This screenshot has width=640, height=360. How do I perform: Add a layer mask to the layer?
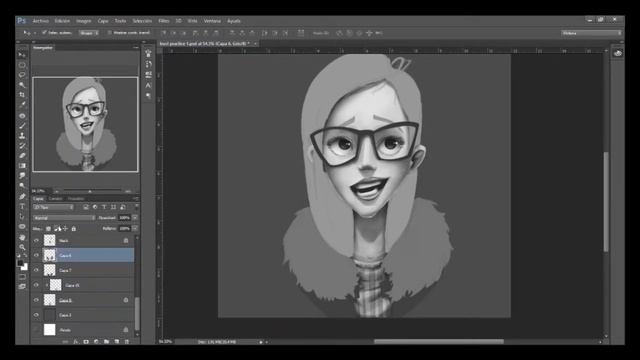click(x=86, y=342)
